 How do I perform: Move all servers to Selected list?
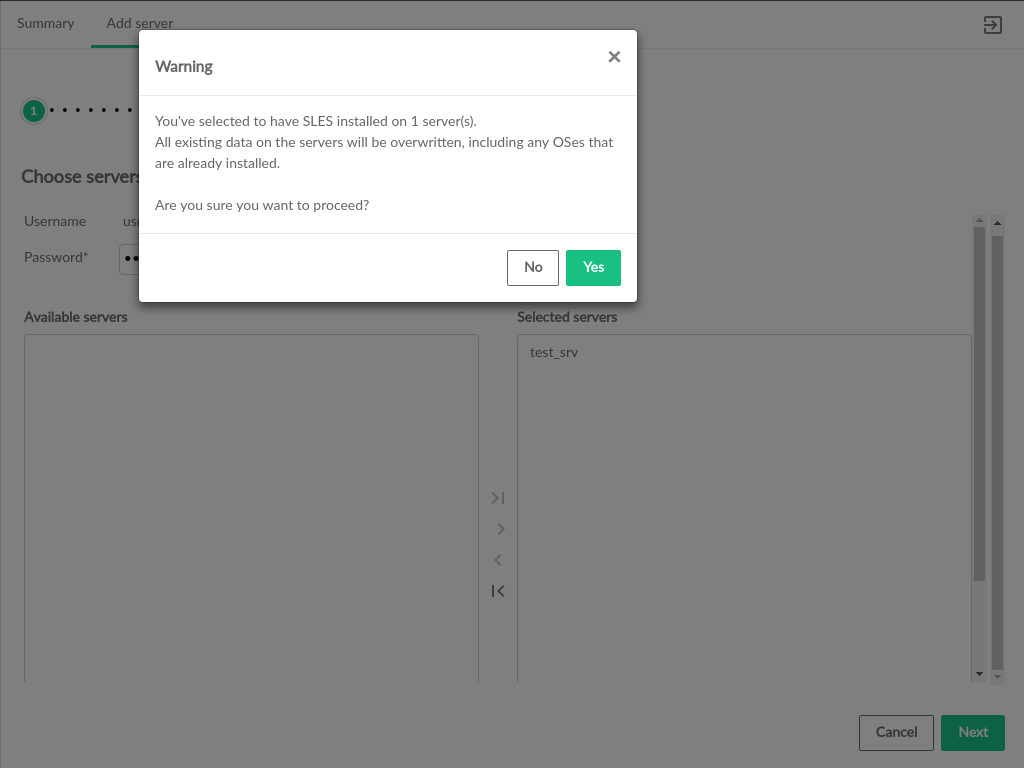point(498,498)
